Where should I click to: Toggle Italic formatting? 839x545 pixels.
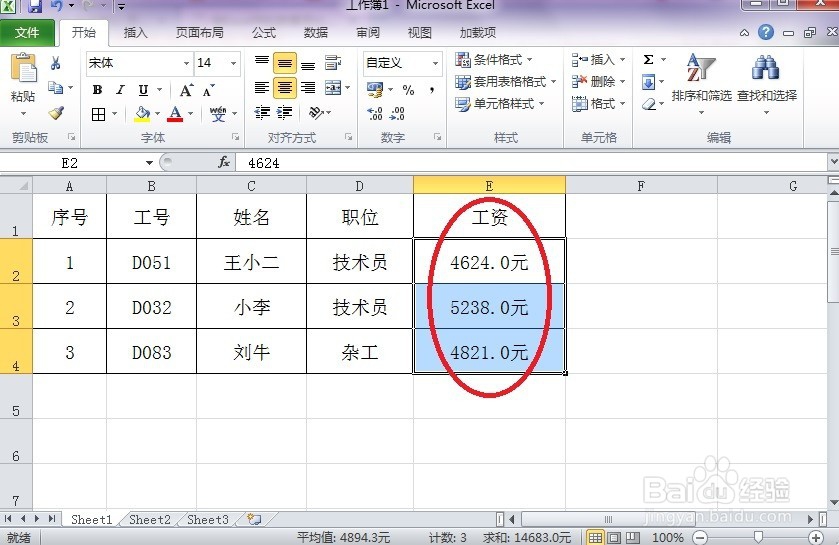tap(120, 90)
